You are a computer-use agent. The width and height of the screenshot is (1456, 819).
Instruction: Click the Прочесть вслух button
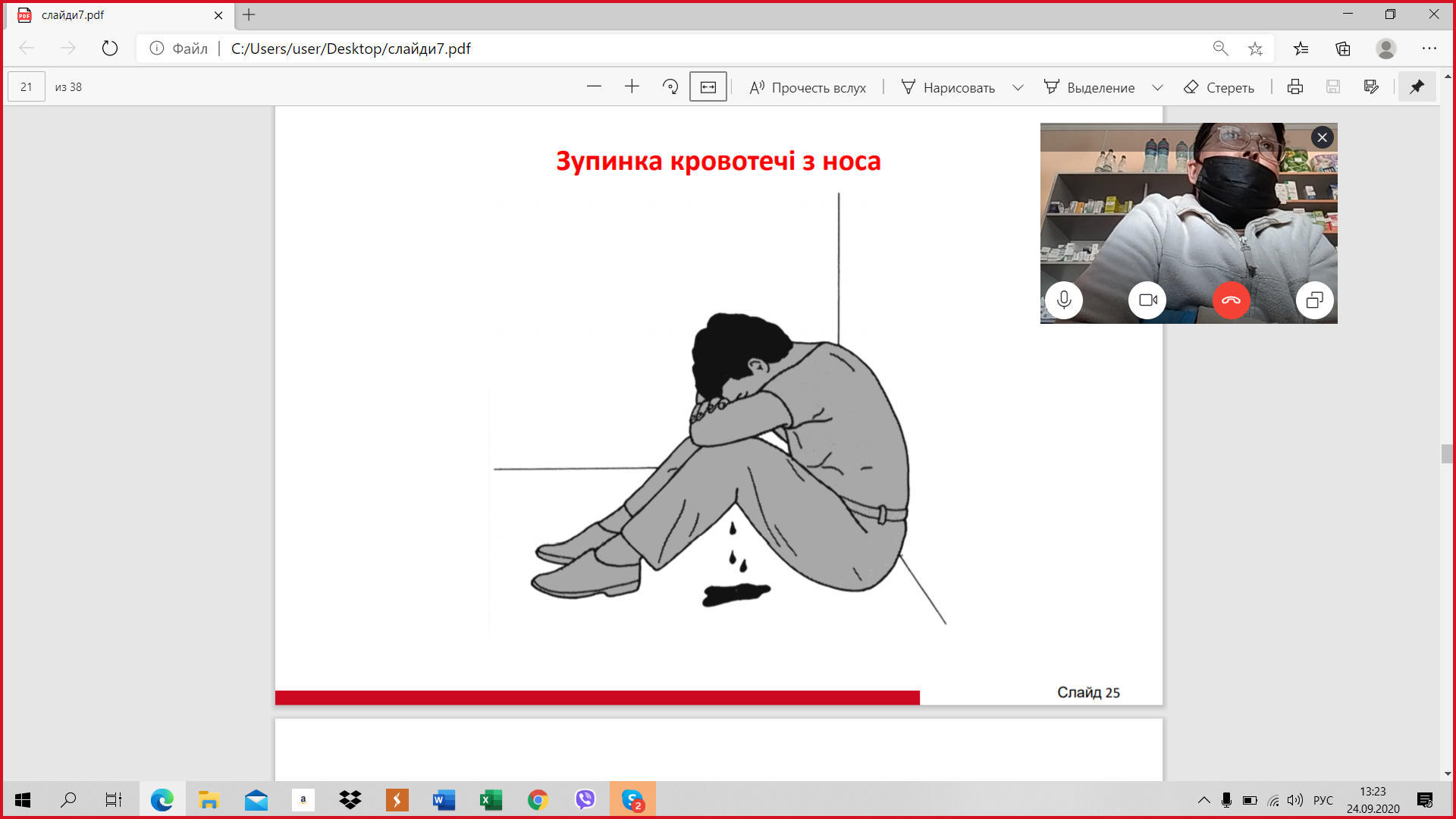click(x=808, y=88)
